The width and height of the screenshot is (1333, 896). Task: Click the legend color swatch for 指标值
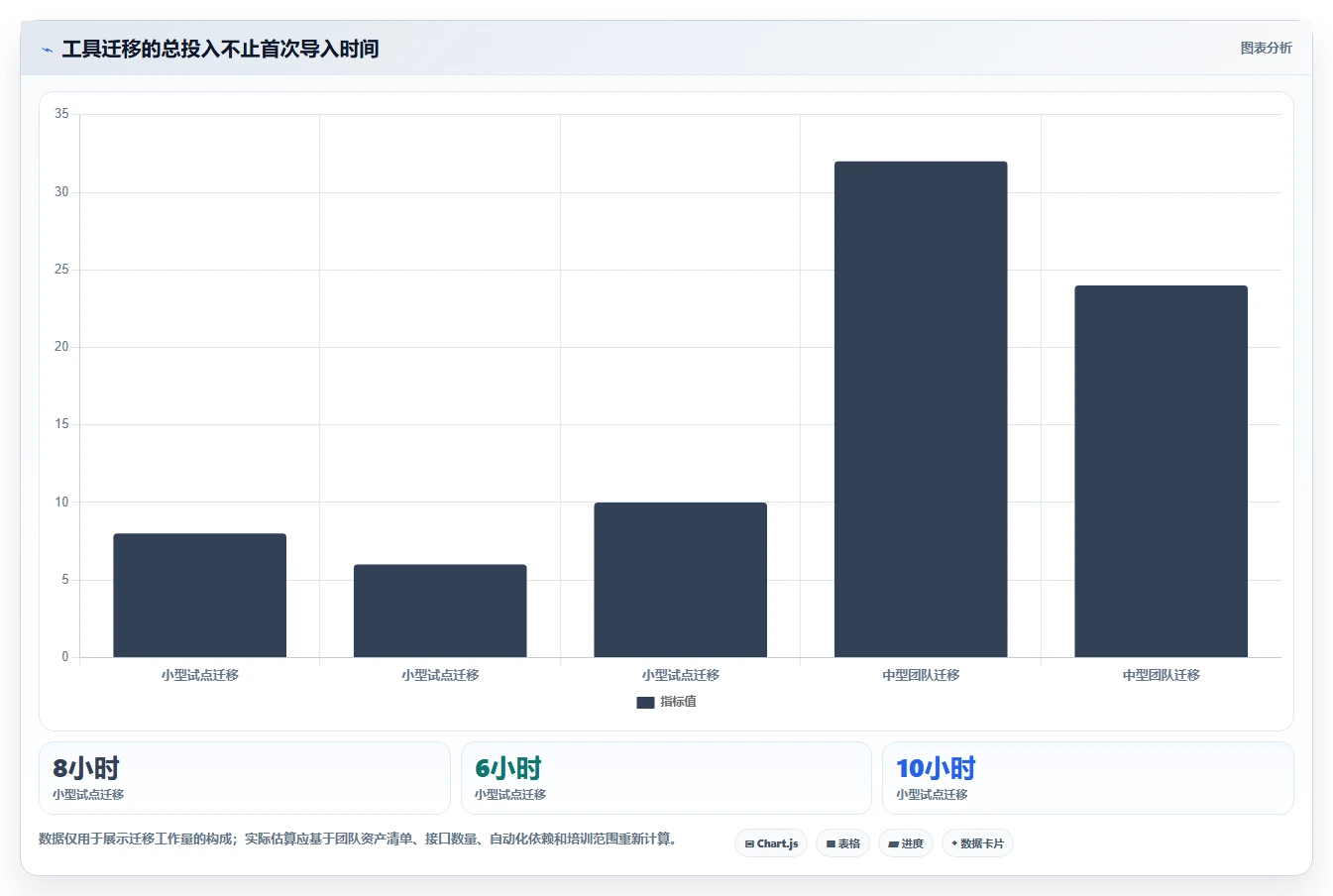pyautogui.click(x=645, y=702)
